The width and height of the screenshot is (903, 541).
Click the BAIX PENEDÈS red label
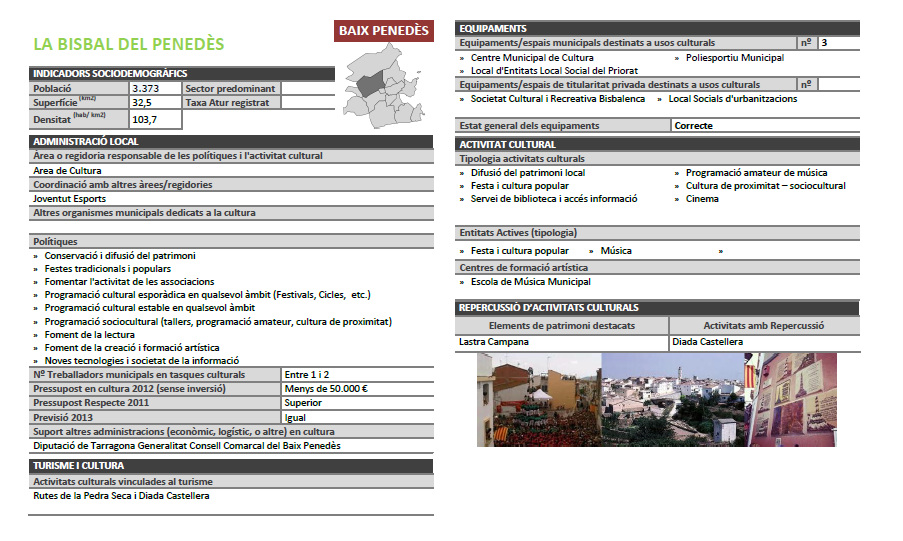pyautogui.click(x=384, y=31)
